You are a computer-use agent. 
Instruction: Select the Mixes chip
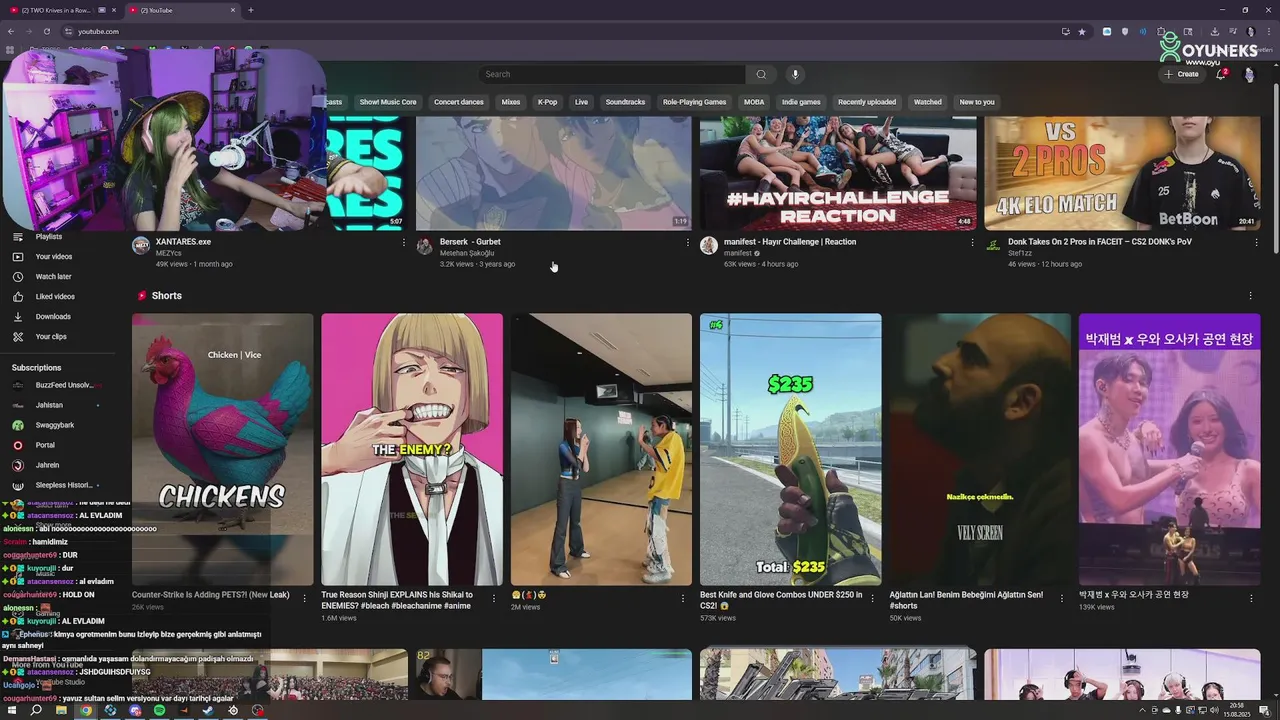pyautogui.click(x=511, y=102)
